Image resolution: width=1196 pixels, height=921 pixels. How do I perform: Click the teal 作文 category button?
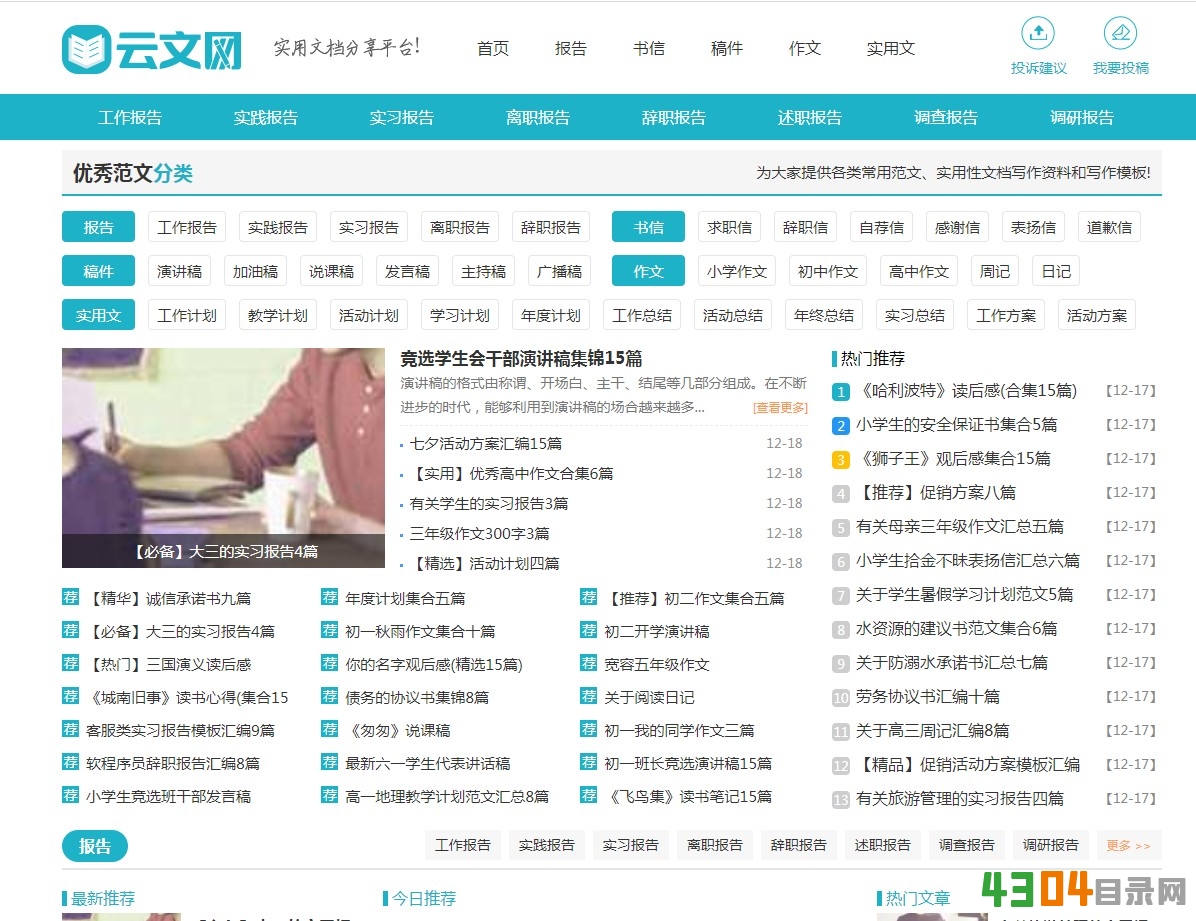[x=648, y=271]
